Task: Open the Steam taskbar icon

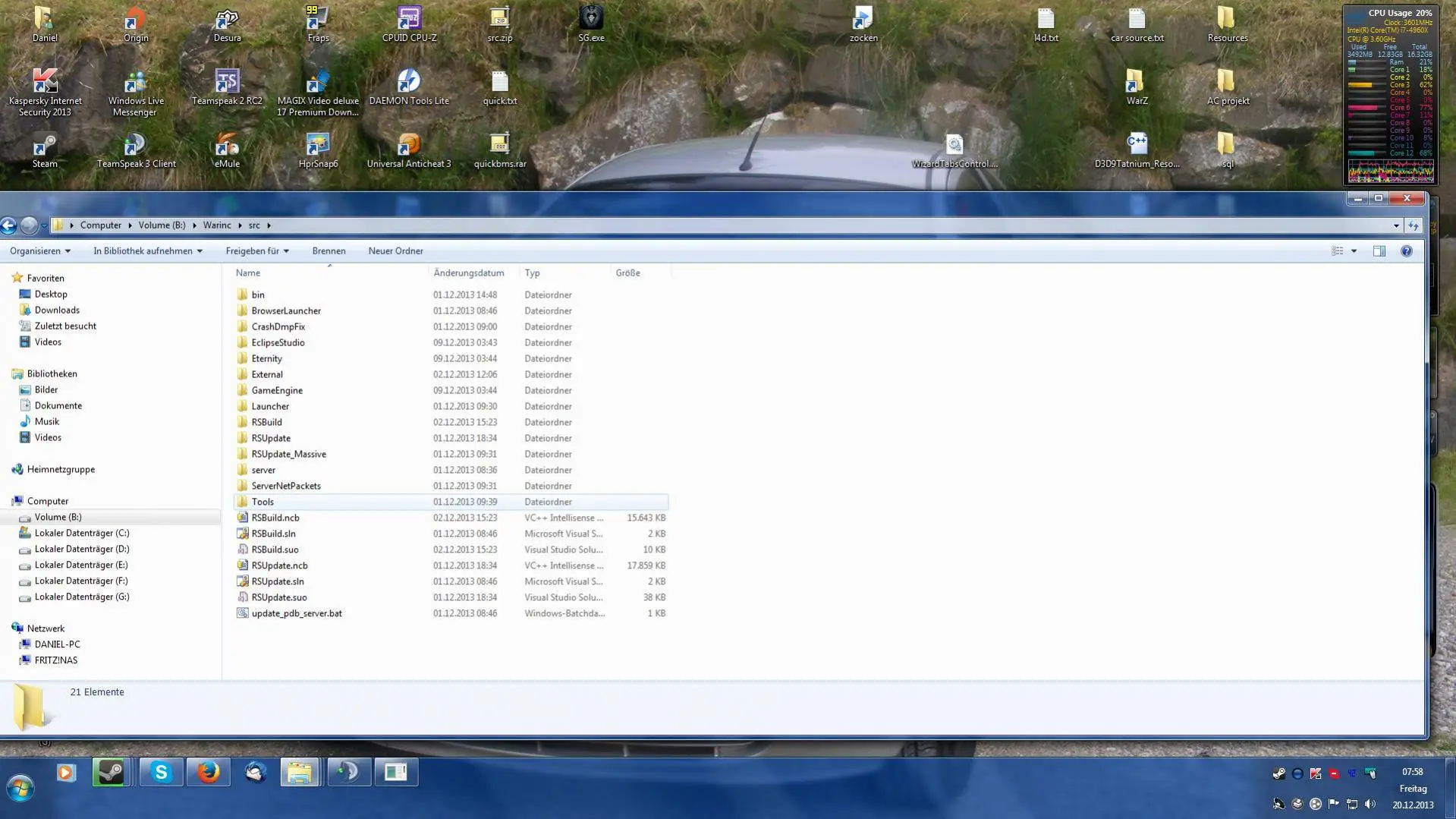Action: click(x=112, y=772)
